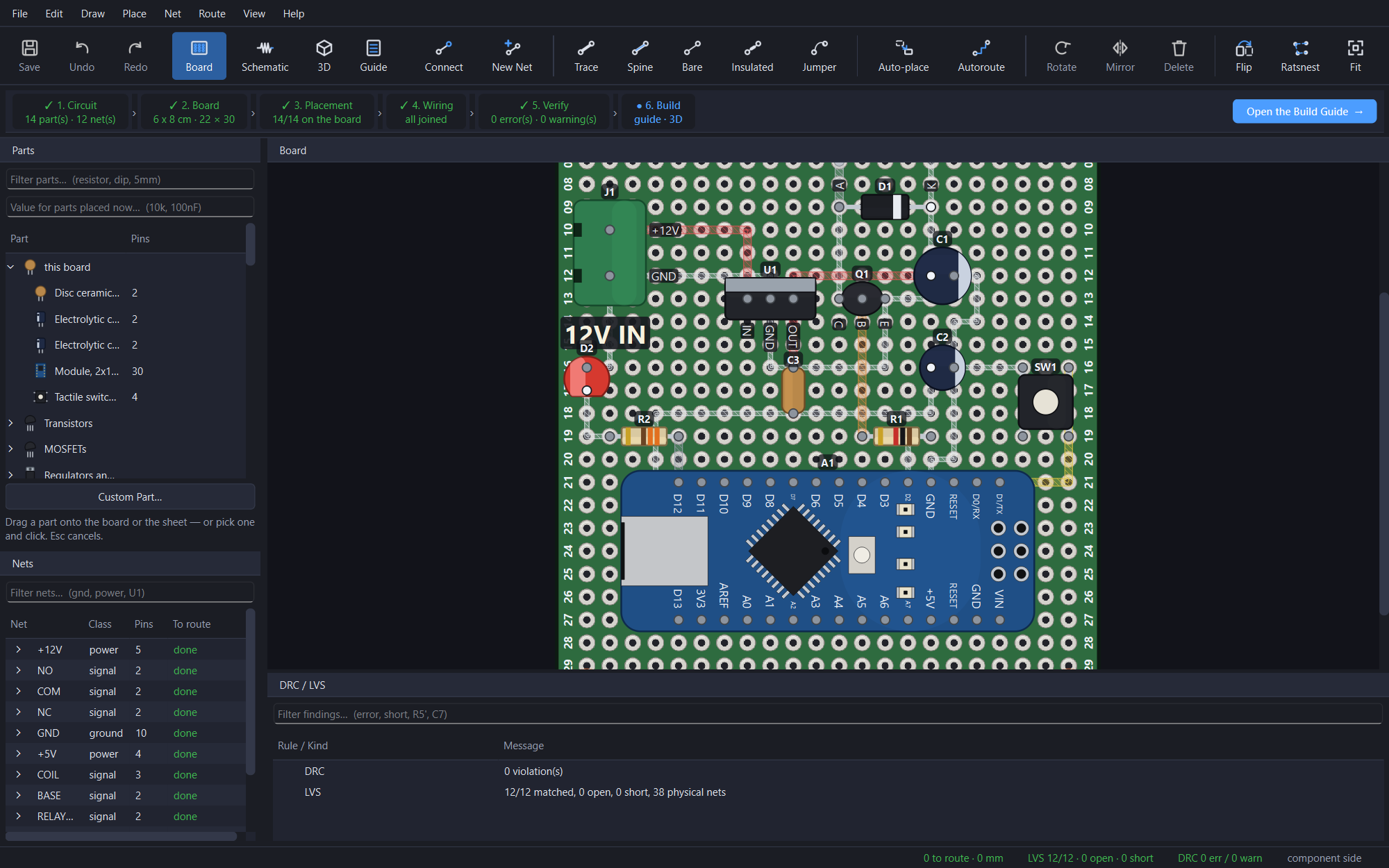Switch to Board view

pyautogui.click(x=199, y=56)
